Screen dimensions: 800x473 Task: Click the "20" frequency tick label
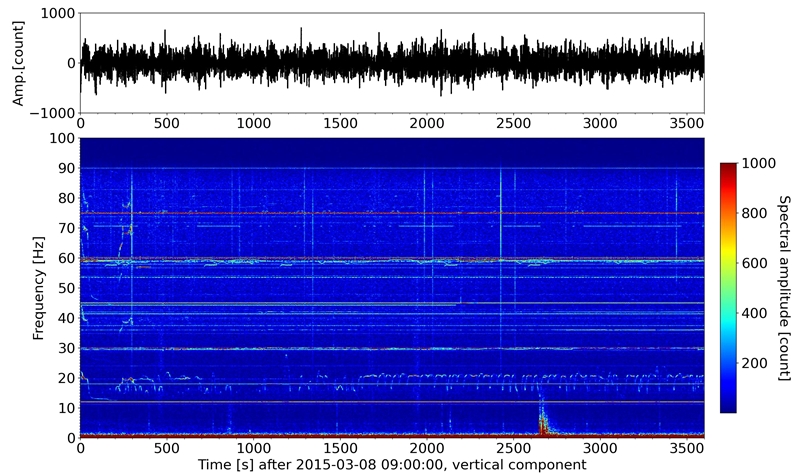pos(66,378)
